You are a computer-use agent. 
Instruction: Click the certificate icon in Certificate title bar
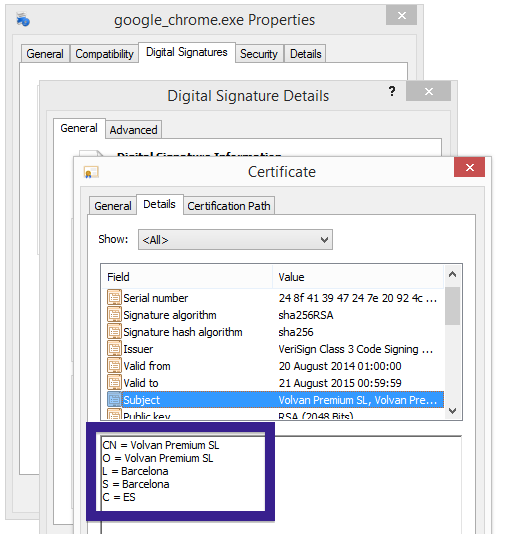point(91,172)
